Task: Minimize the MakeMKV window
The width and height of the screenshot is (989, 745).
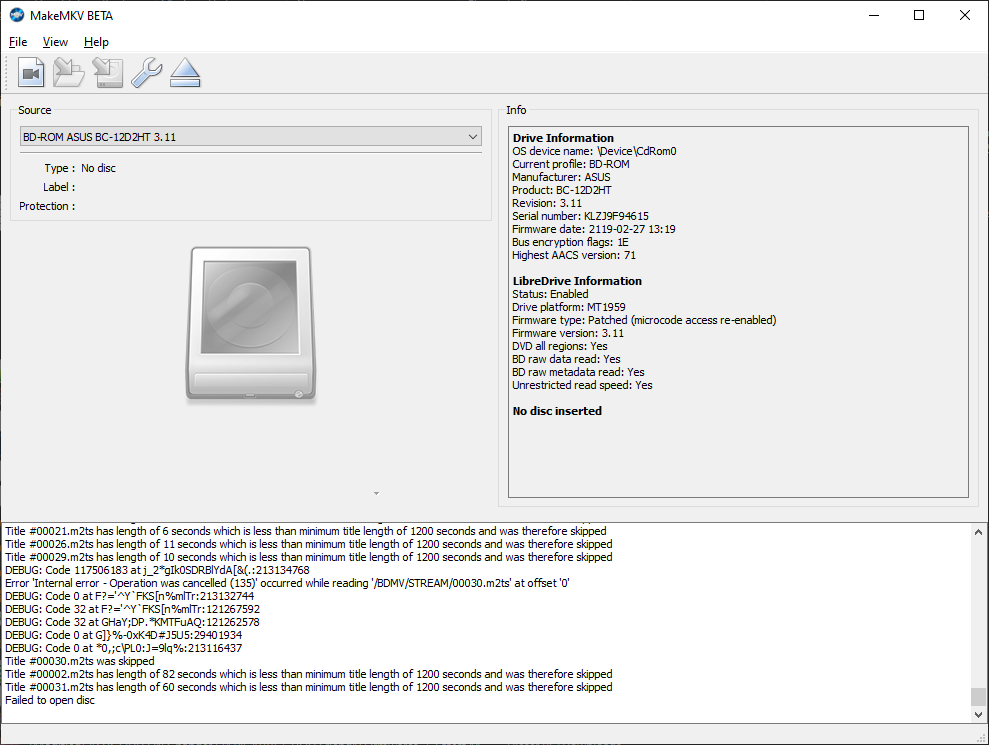Action: point(872,15)
